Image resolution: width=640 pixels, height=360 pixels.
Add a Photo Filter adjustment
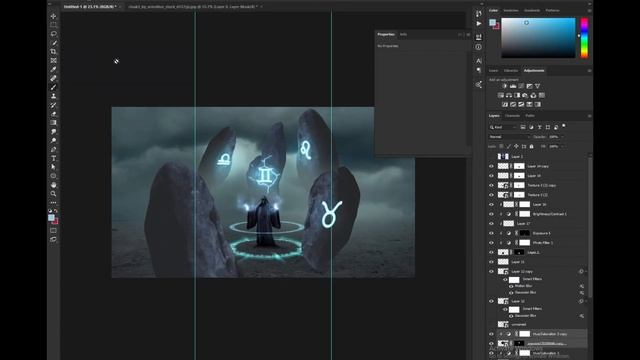click(x=525, y=95)
